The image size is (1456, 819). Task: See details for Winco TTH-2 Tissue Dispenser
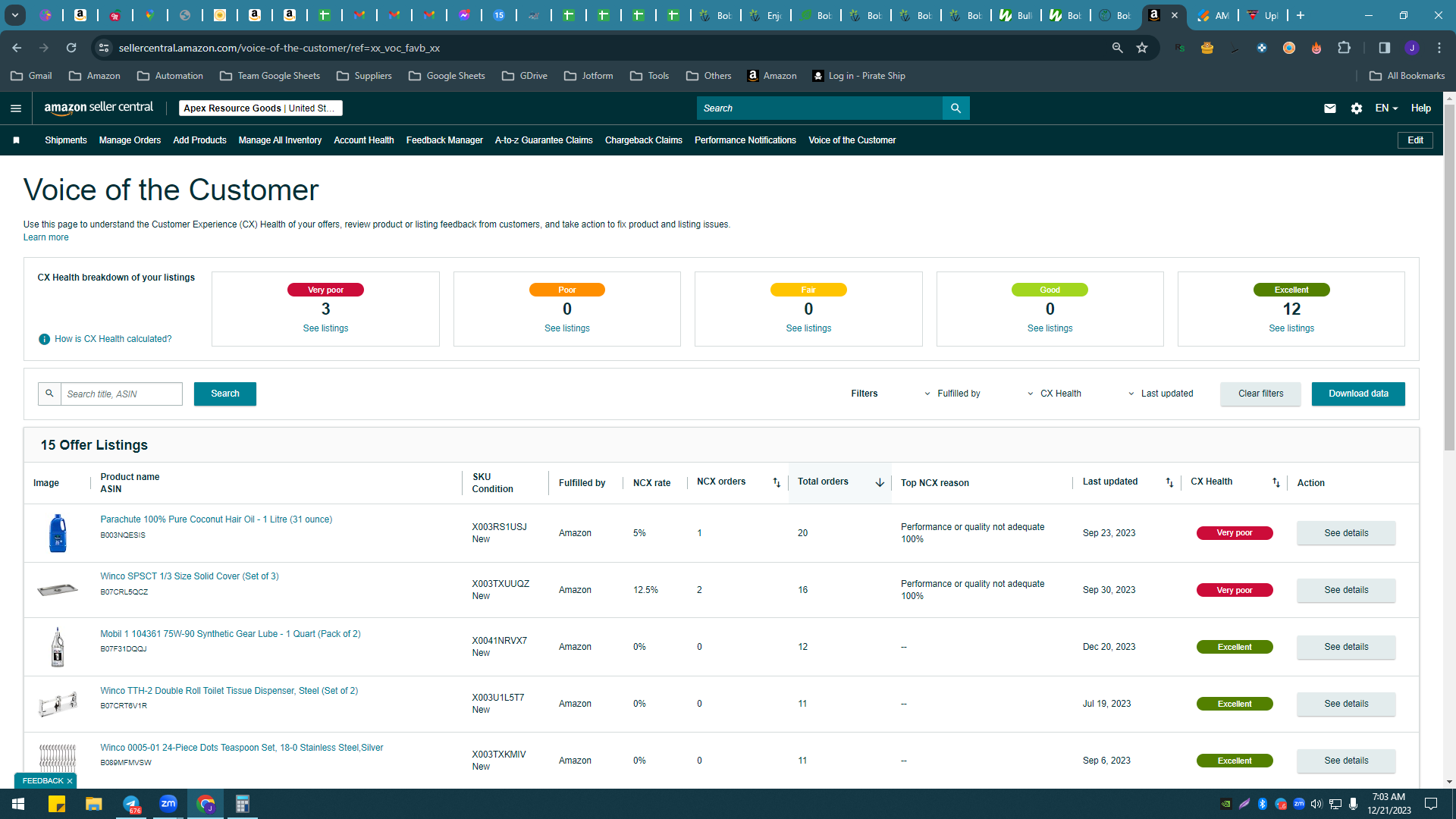pyautogui.click(x=1346, y=704)
